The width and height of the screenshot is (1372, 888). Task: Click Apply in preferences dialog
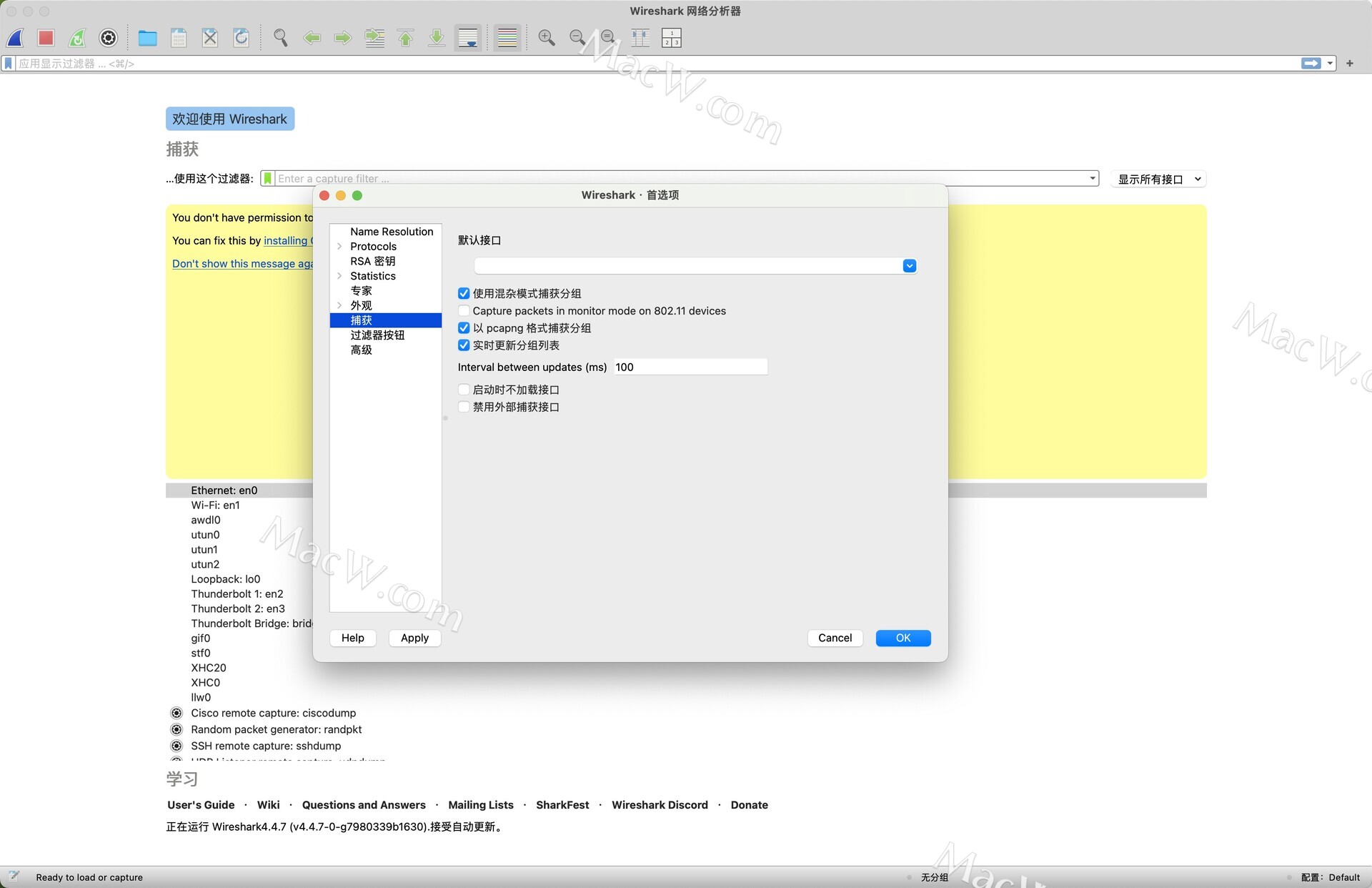click(414, 638)
